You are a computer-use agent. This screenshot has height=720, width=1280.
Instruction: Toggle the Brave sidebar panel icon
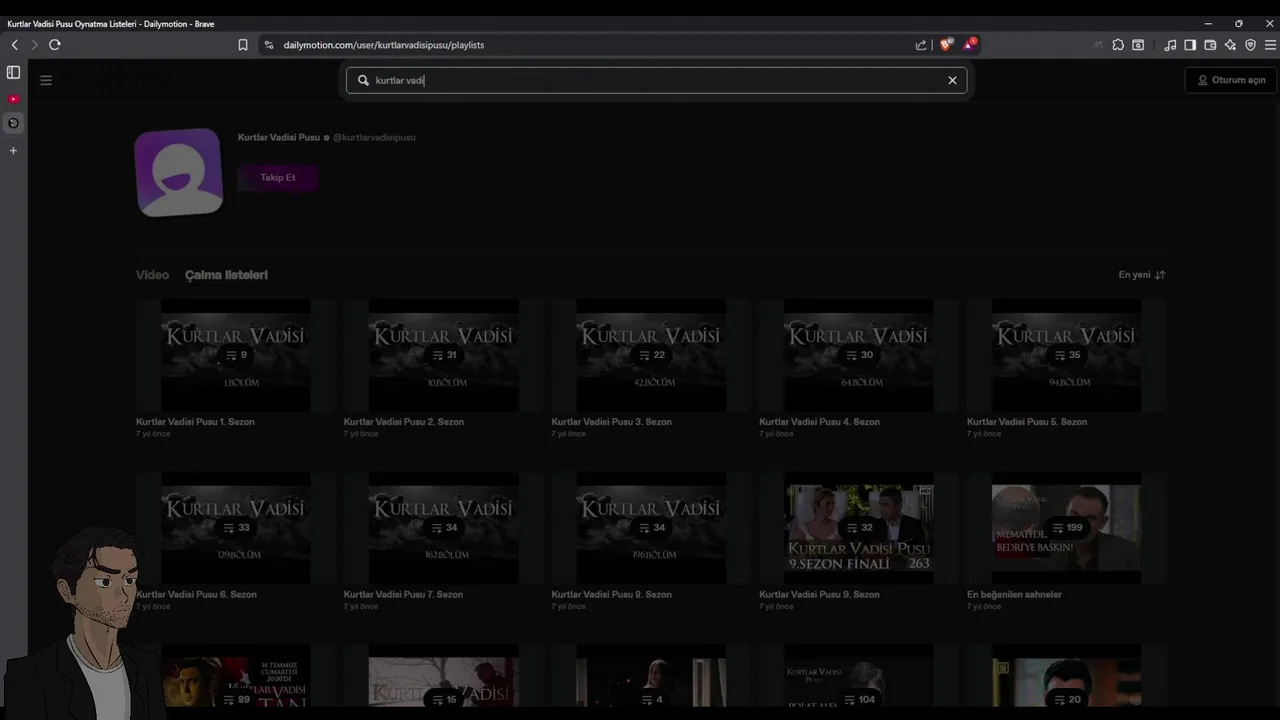click(x=1190, y=45)
